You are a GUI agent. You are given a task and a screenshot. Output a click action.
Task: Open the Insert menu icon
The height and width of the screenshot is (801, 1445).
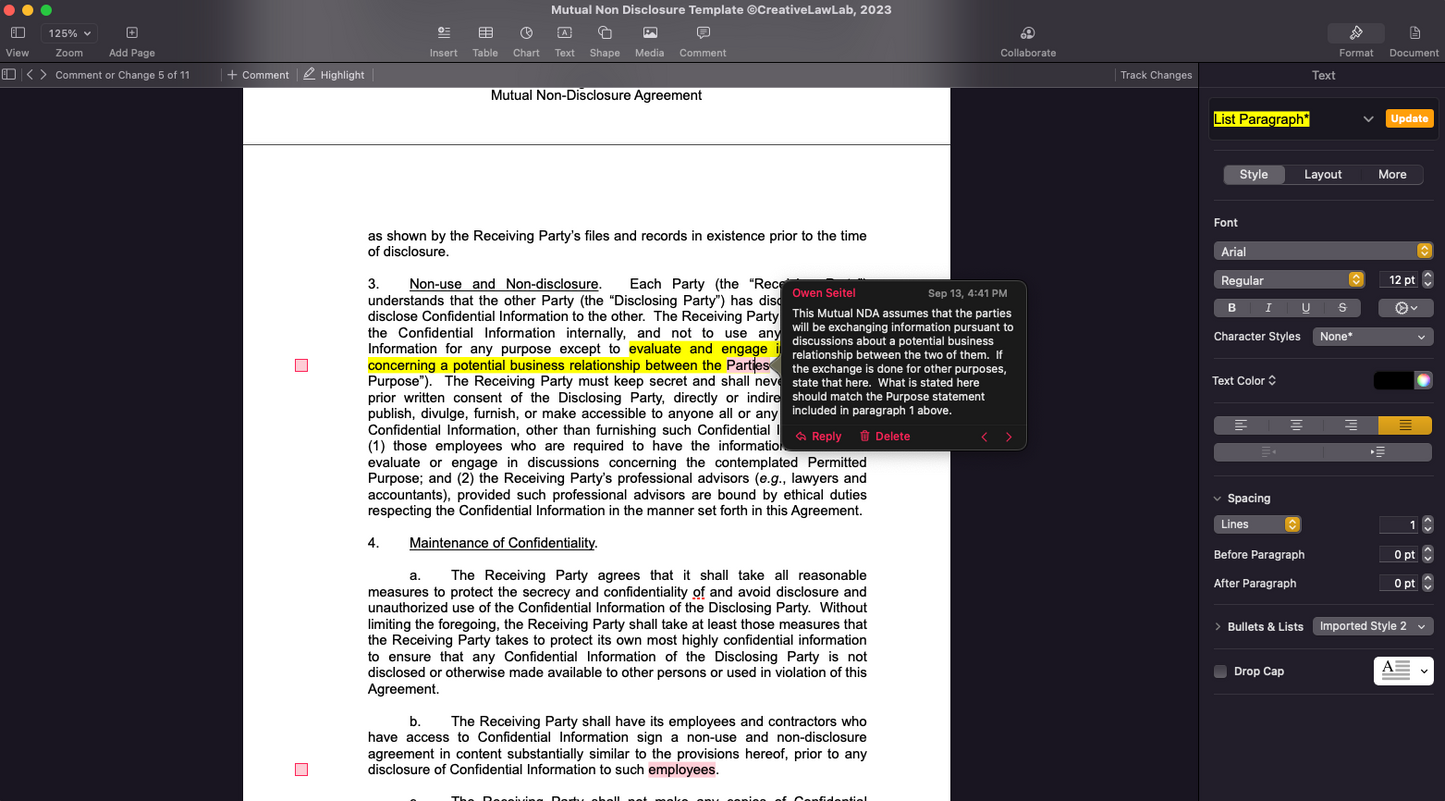(x=444, y=33)
